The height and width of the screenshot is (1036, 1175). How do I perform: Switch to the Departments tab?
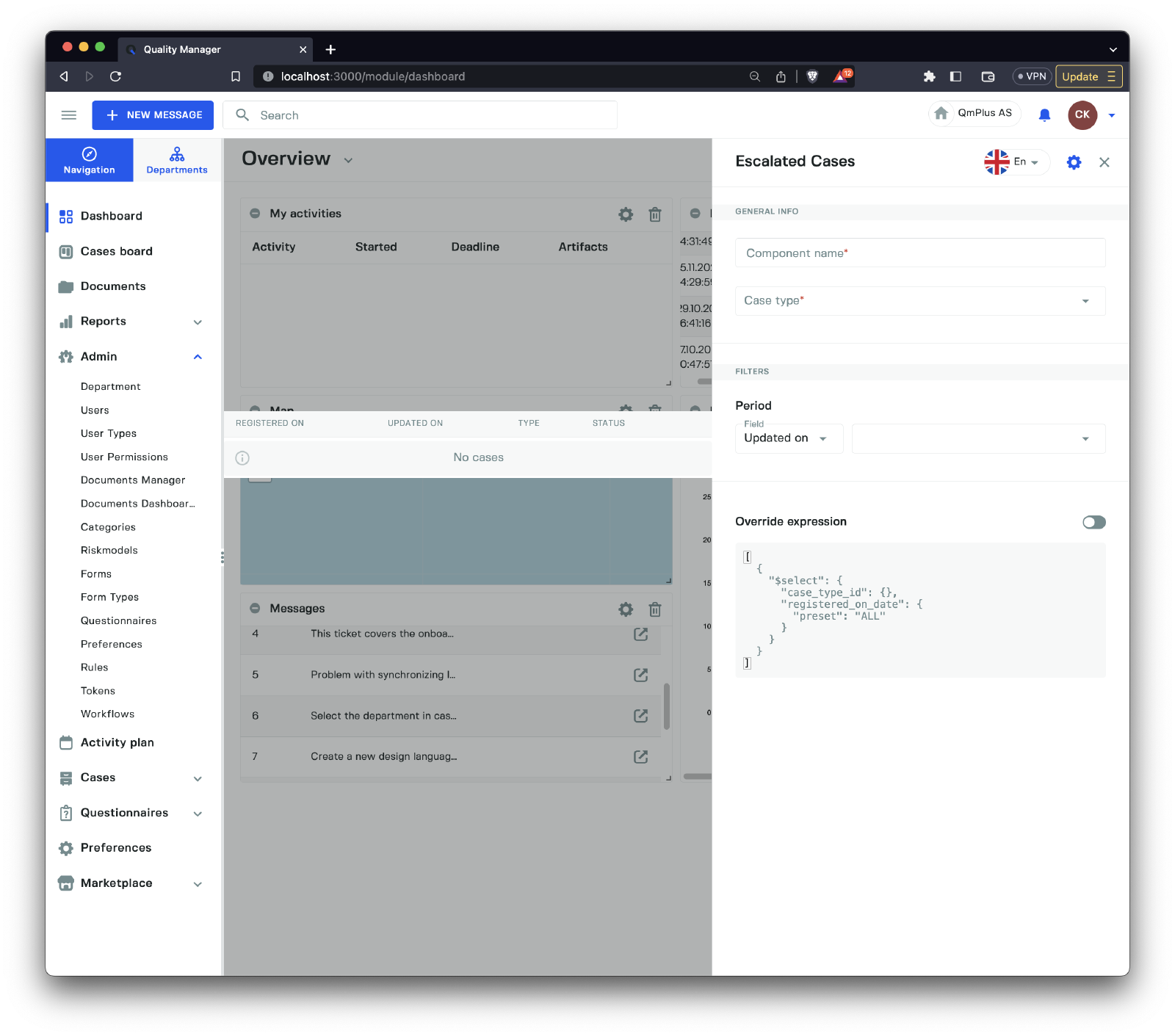tap(177, 160)
